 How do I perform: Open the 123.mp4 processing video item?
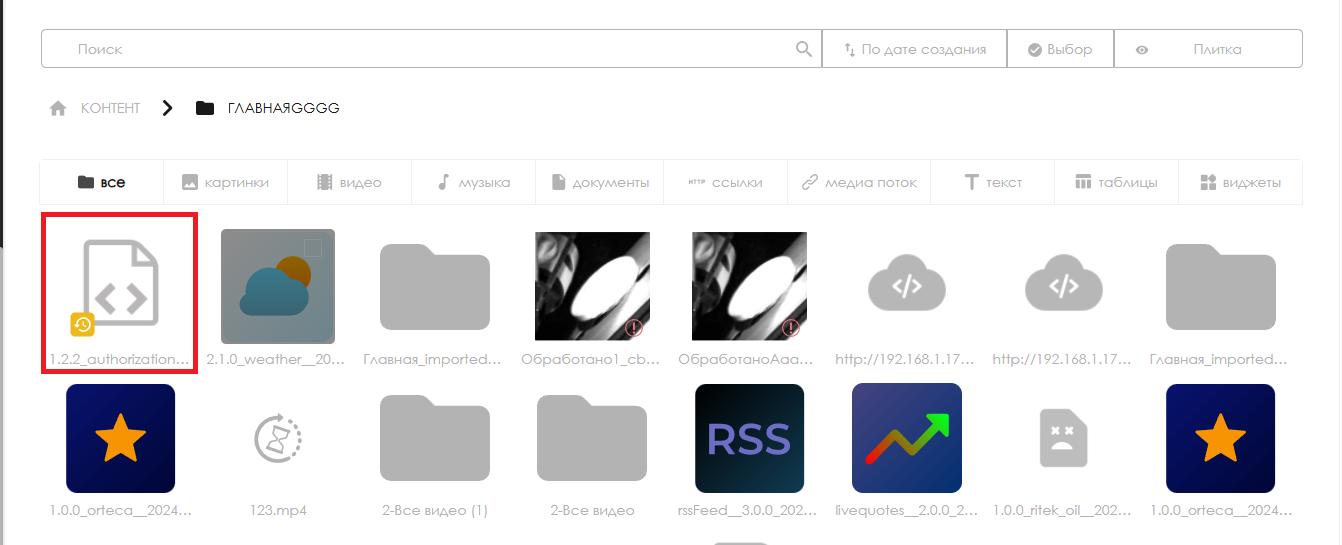pyautogui.click(x=277, y=438)
